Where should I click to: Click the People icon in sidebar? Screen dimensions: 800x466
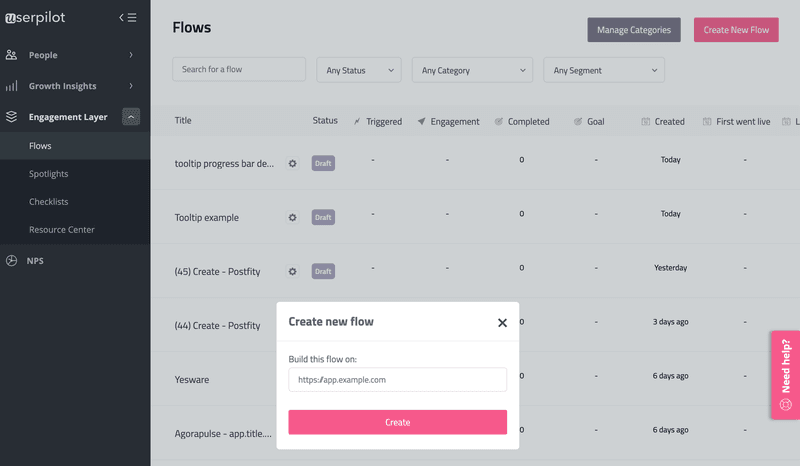[12, 55]
